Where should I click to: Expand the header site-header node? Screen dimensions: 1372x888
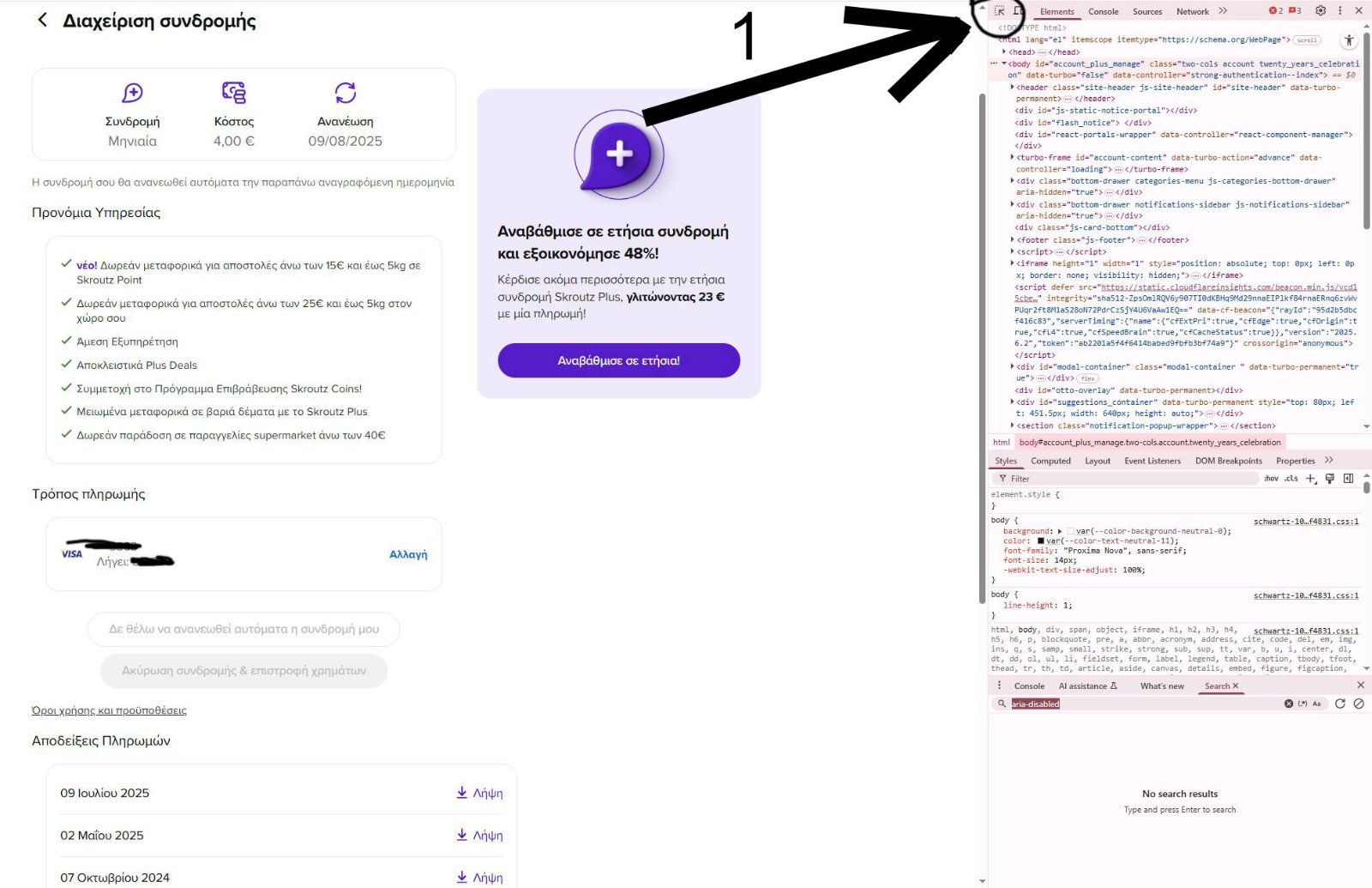click(1012, 87)
